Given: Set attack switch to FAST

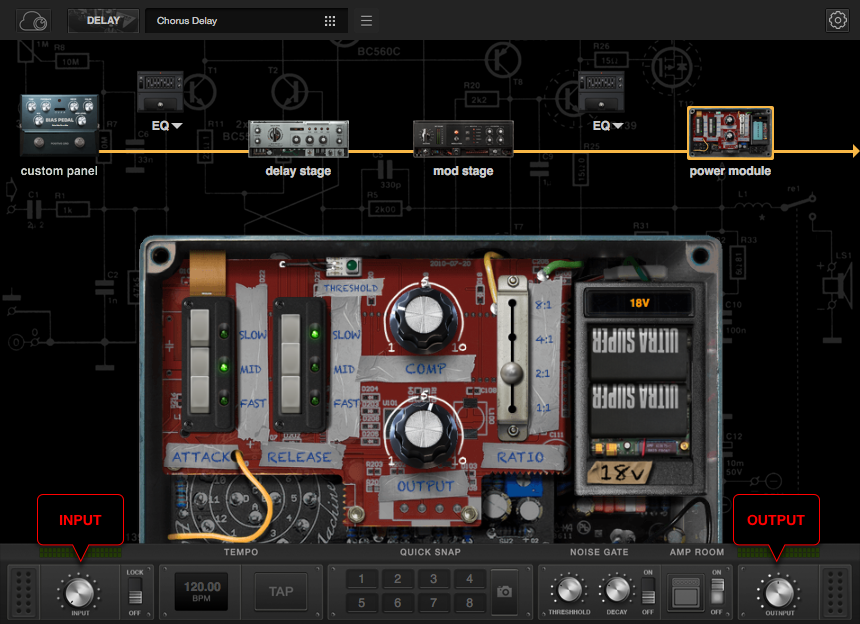Looking at the screenshot, I should (200, 396).
